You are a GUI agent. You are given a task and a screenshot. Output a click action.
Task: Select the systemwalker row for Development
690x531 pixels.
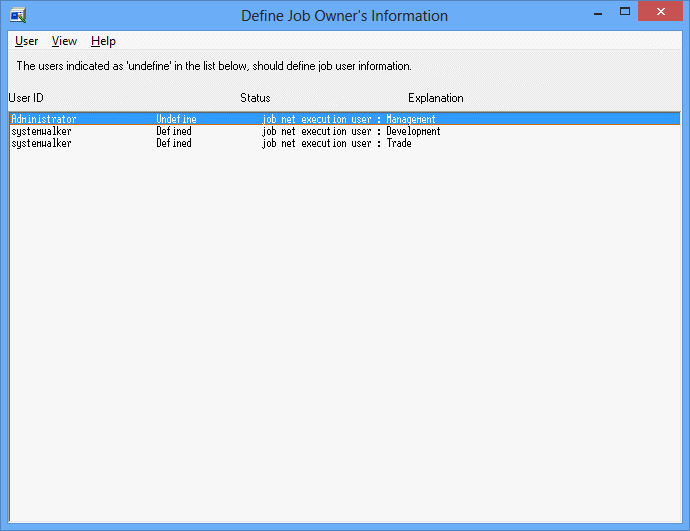pos(345,131)
